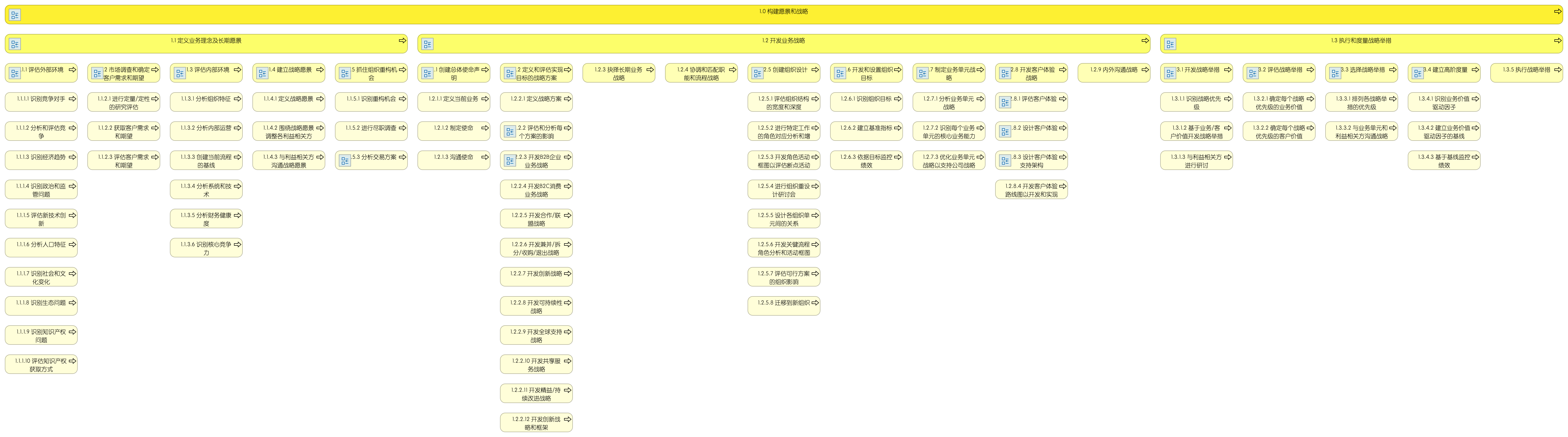The height and width of the screenshot is (437, 1568).
Task: Open the hierarchy icon on 建立战略愿景 box
Action: (262, 74)
